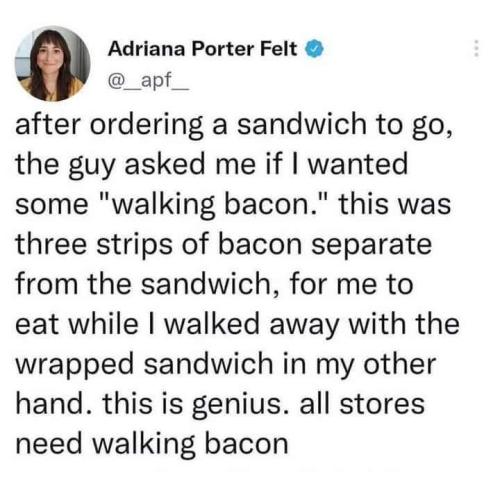500x500 pixels.
Task: Click "wrapped sandwich in my other" line
Action: point(226,365)
